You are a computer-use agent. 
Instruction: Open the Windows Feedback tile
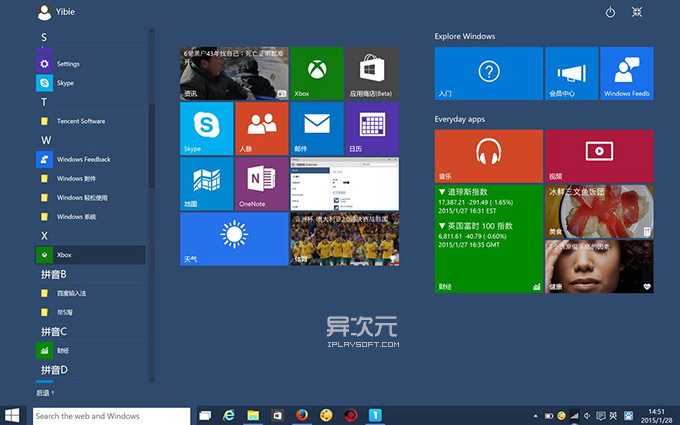tap(627, 73)
